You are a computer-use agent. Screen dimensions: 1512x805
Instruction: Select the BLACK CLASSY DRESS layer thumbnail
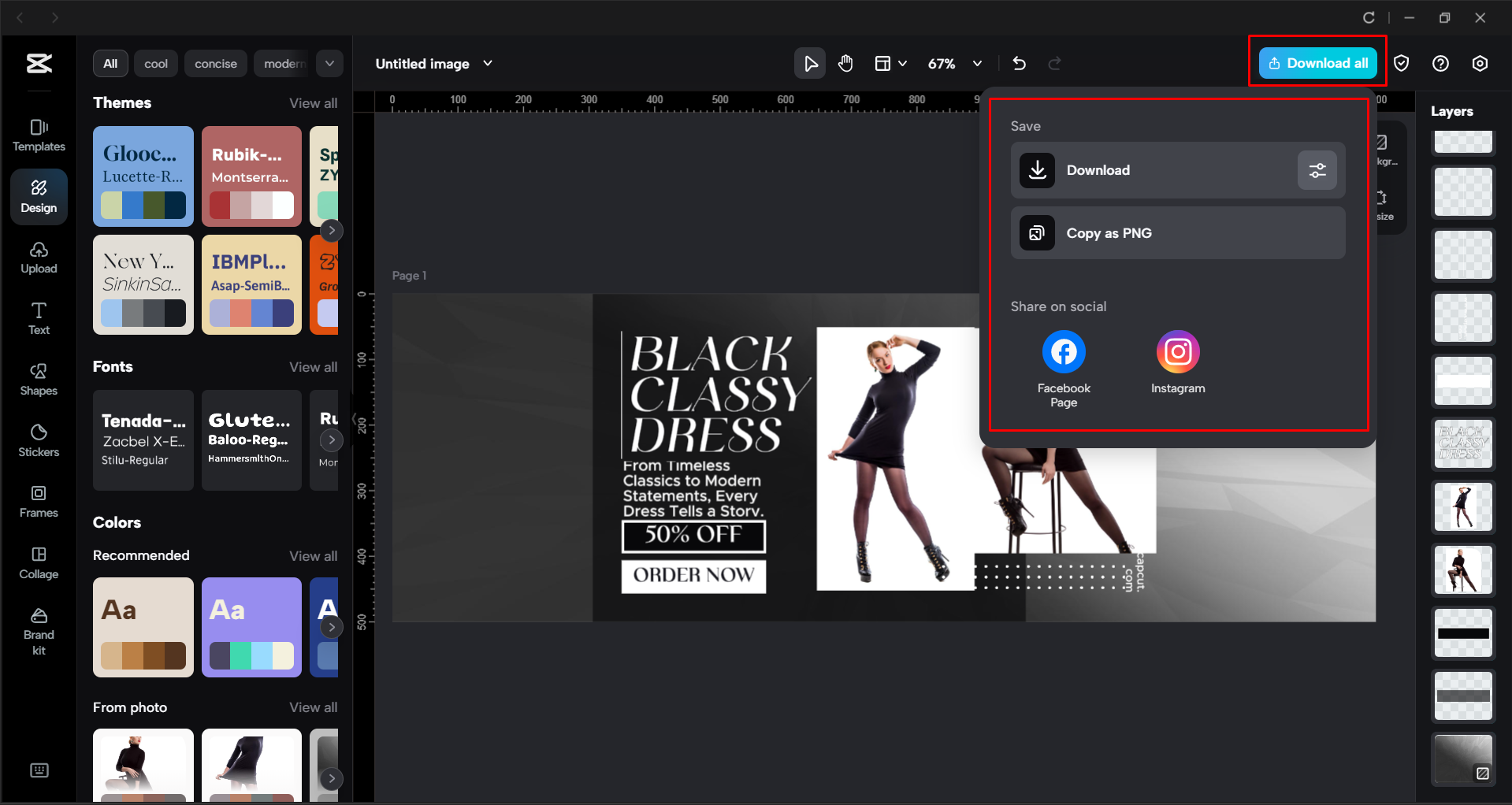point(1462,443)
